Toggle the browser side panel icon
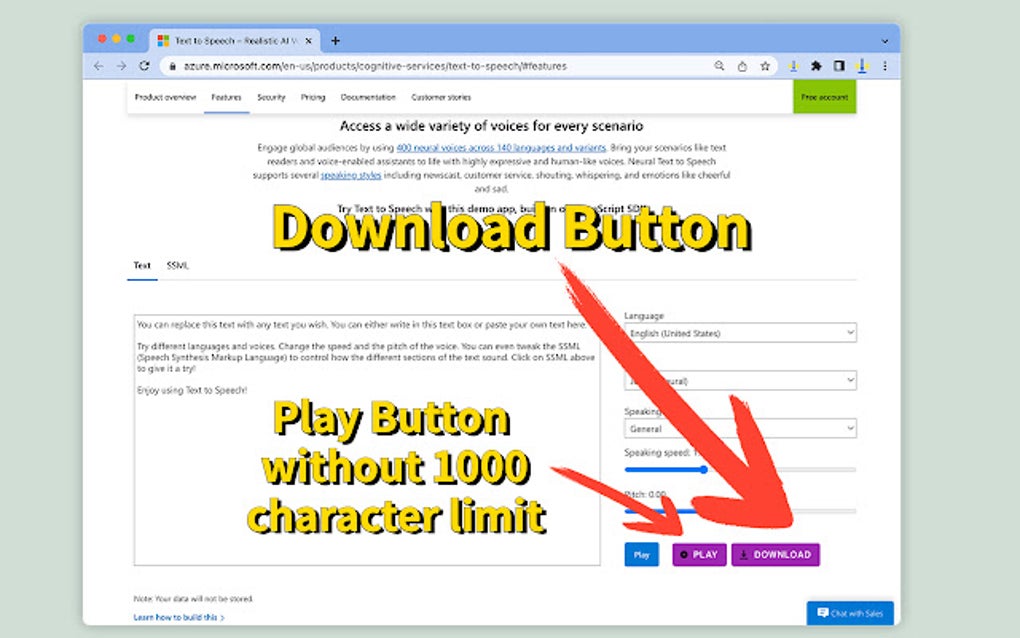 click(839, 66)
